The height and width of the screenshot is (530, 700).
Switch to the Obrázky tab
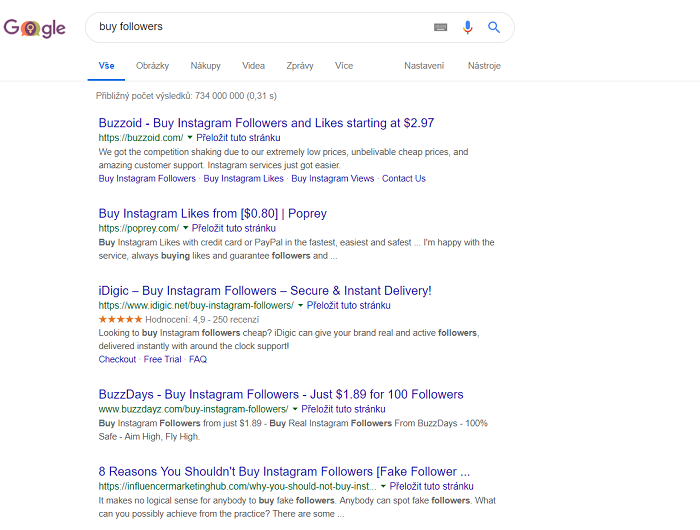[x=152, y=66]
